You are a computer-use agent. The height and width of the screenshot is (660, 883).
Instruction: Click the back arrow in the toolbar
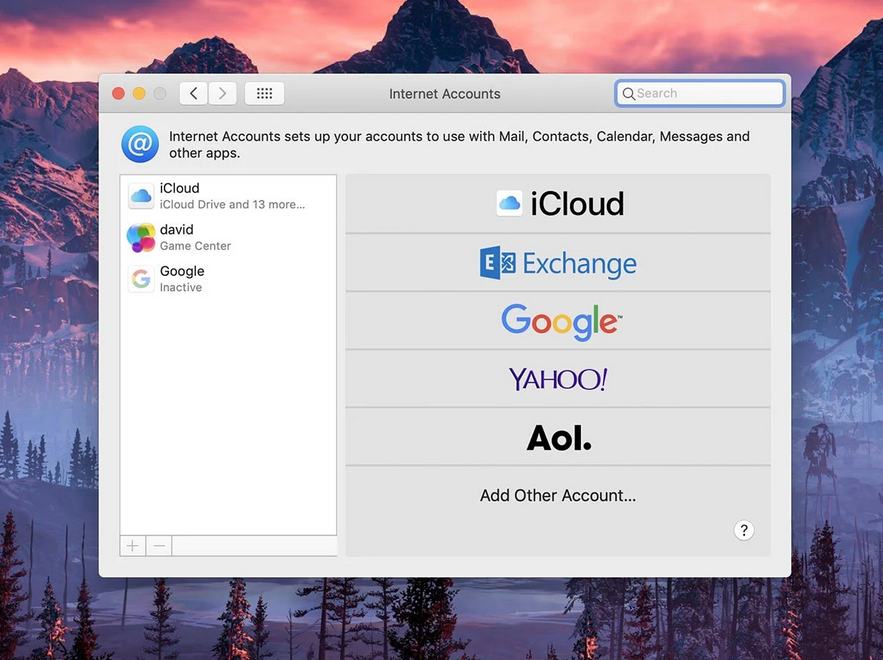tap(194, 93)
